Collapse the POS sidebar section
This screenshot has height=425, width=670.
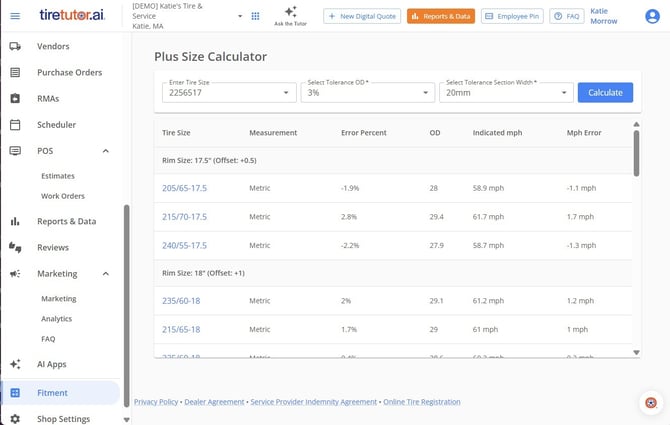point(106,151)
